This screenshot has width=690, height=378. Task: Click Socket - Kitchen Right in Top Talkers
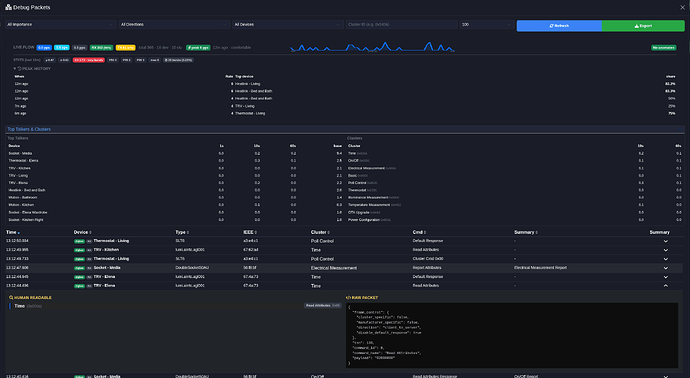[26, 220]
